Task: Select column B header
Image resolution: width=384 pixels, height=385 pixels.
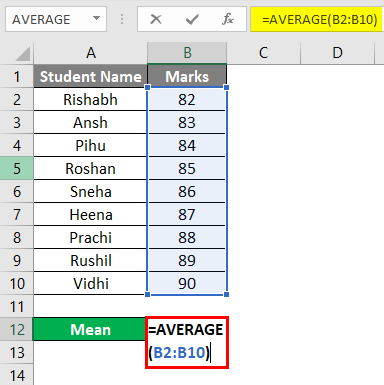Action: [187, 53]
